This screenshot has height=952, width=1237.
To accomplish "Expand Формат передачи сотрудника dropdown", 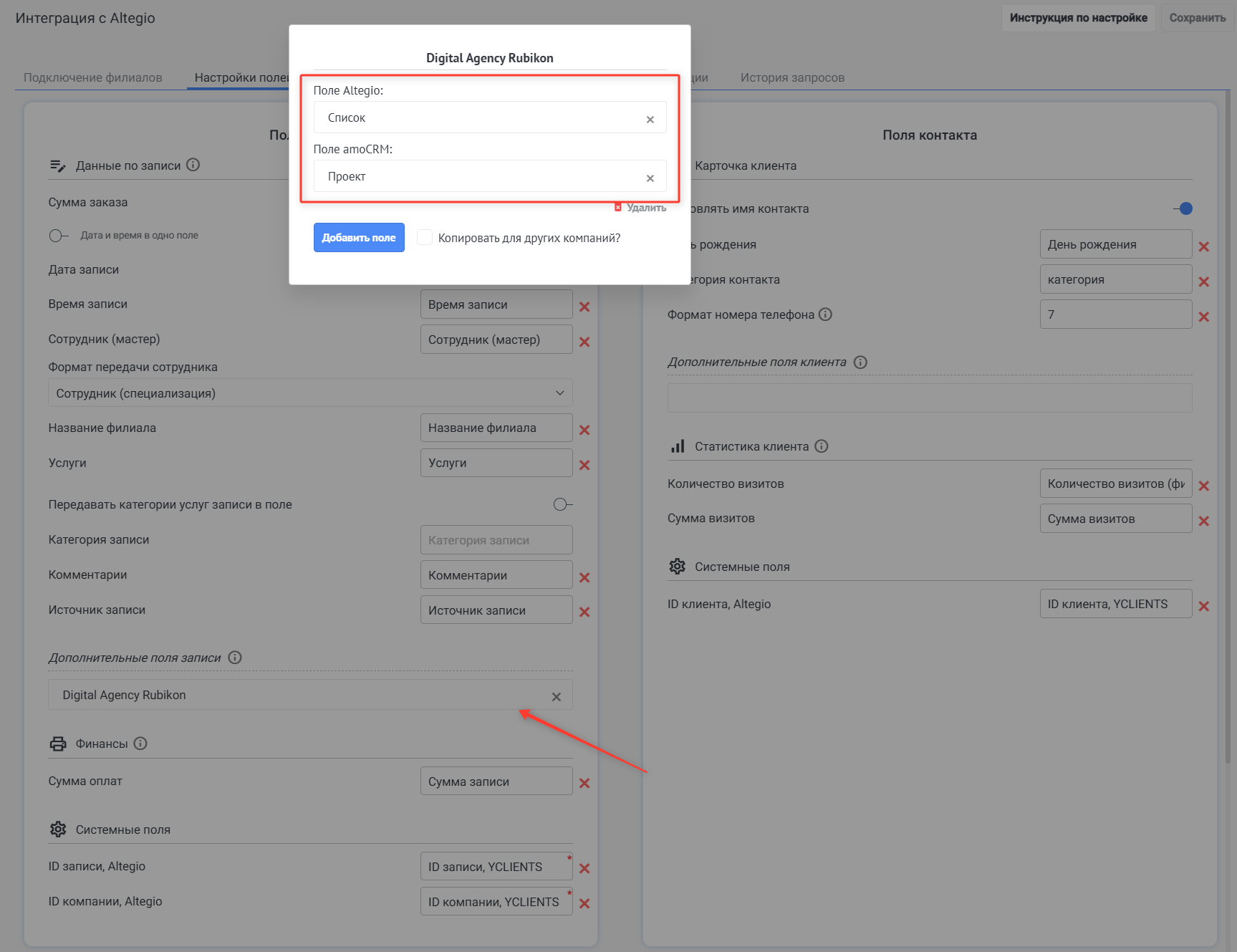I will pyautogui.click(x=310, y=393).
